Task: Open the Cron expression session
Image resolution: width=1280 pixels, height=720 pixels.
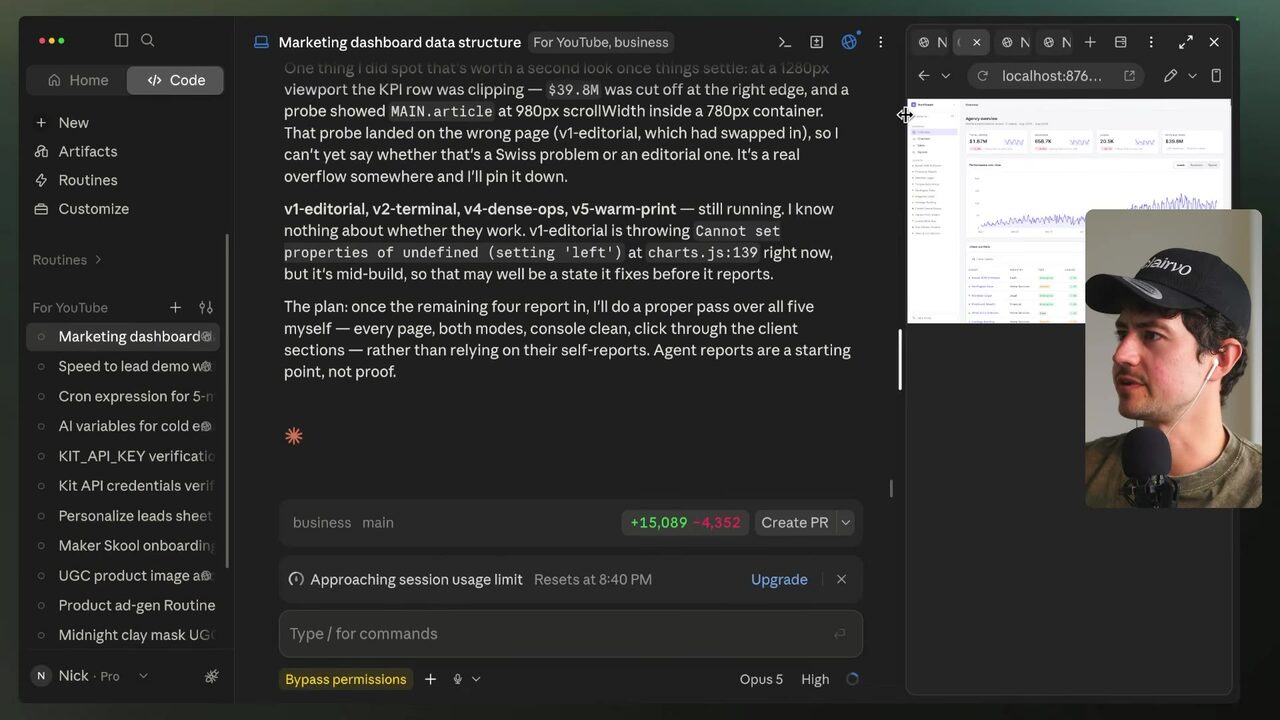Action: 122,396
